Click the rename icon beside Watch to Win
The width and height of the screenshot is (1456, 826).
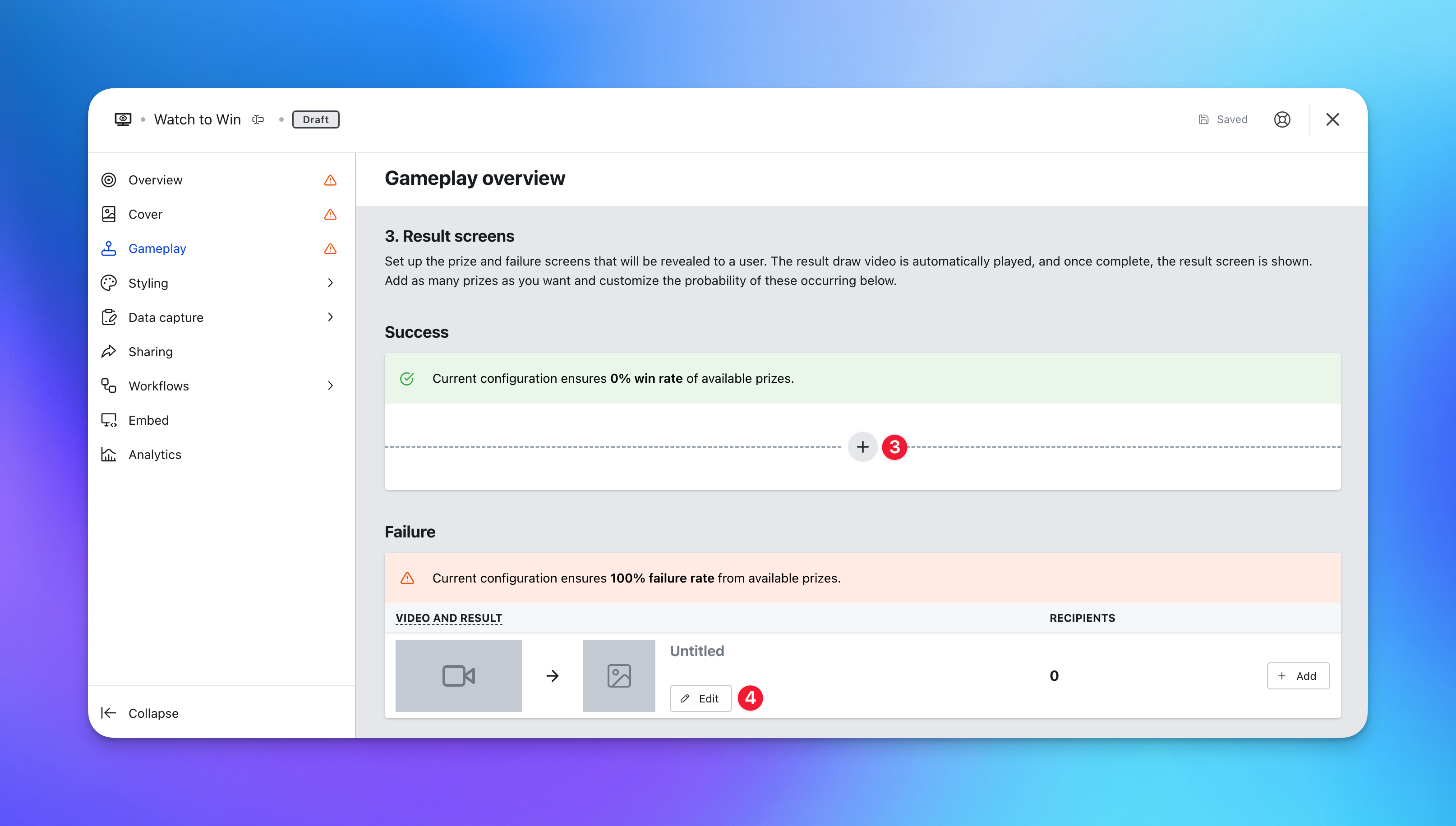pos(258,119)
